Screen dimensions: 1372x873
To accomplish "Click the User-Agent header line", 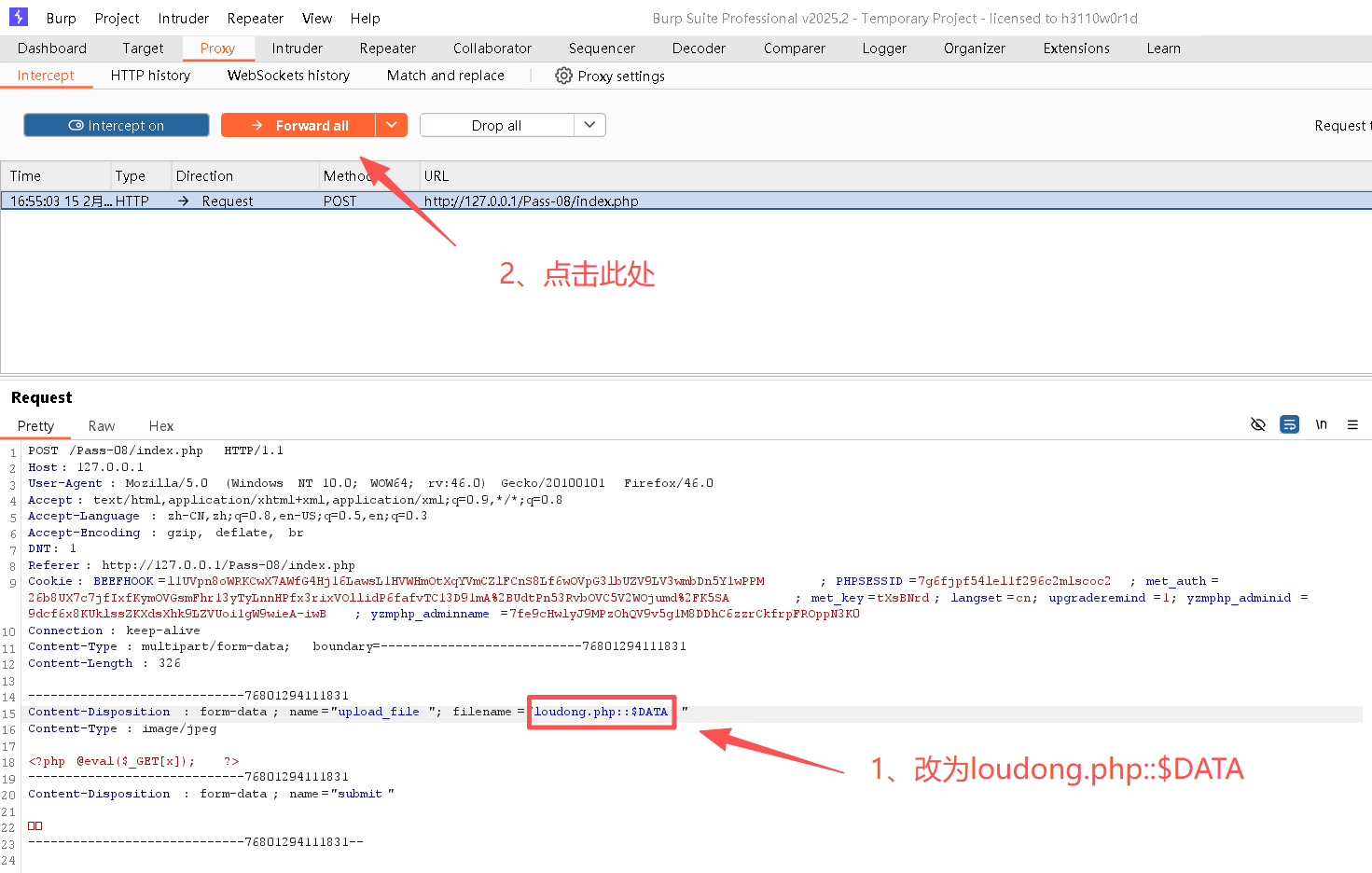I will click(370, 483).
